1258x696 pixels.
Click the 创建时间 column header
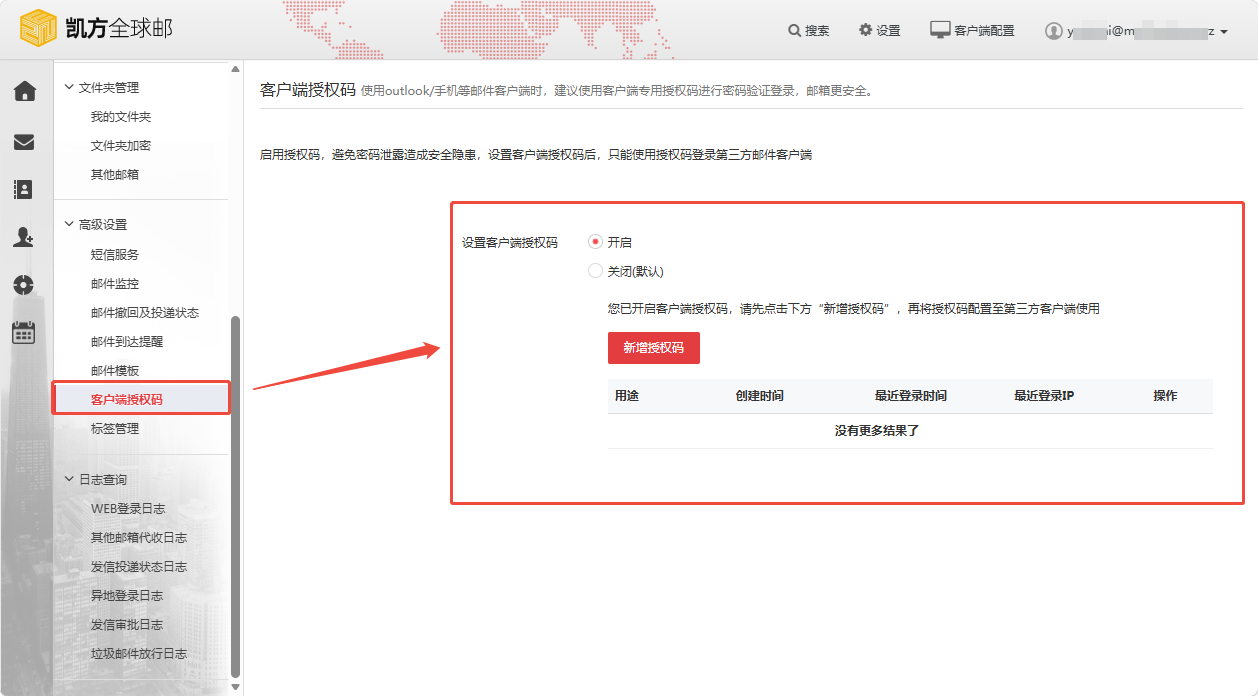760,396
